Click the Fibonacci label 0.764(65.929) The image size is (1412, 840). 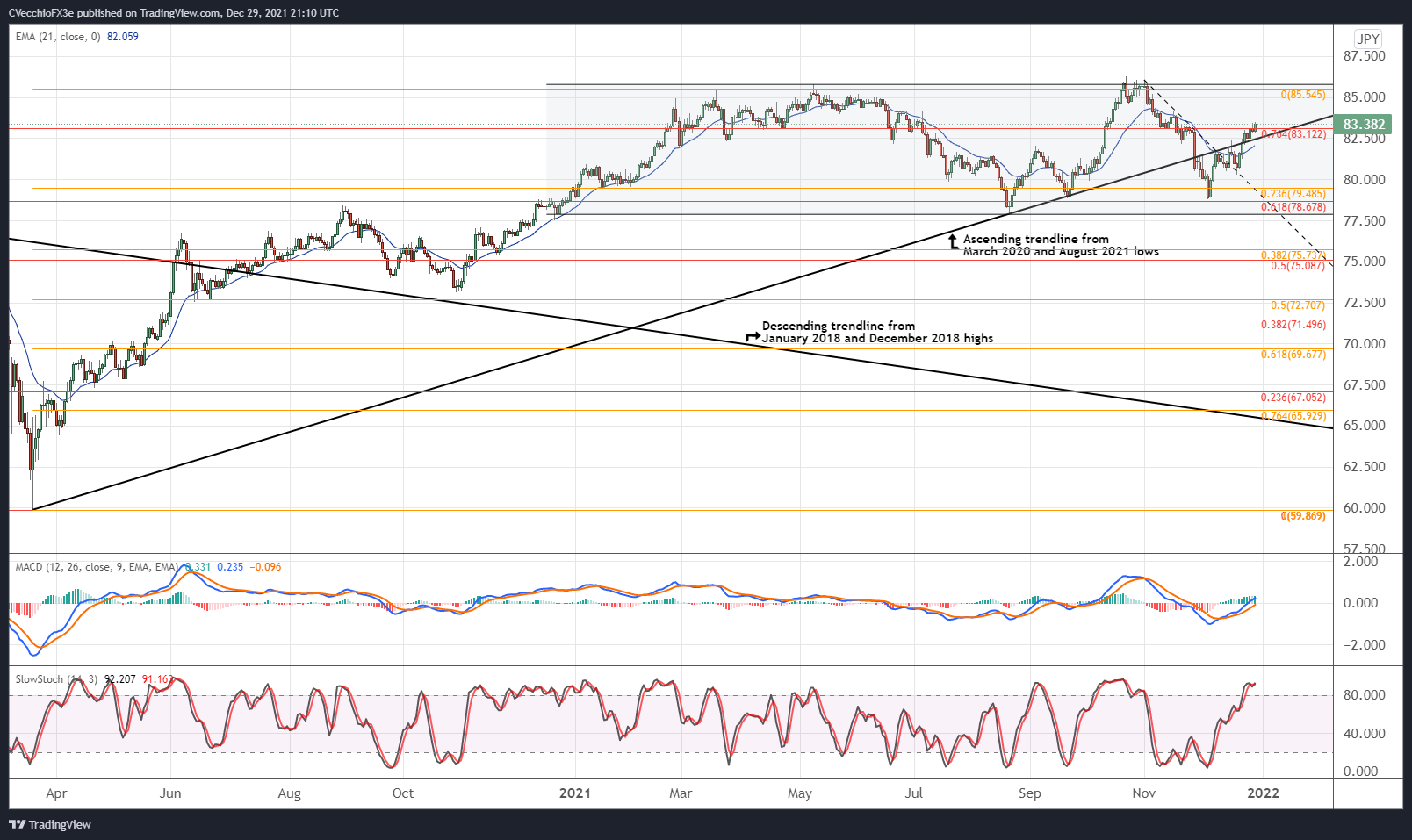tap(1293, 416)
